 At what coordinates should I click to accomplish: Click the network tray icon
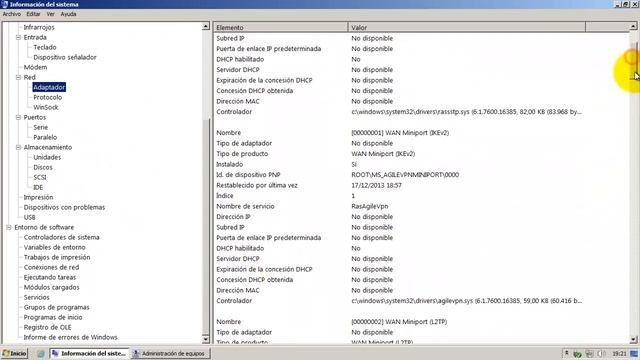[589, 353]
